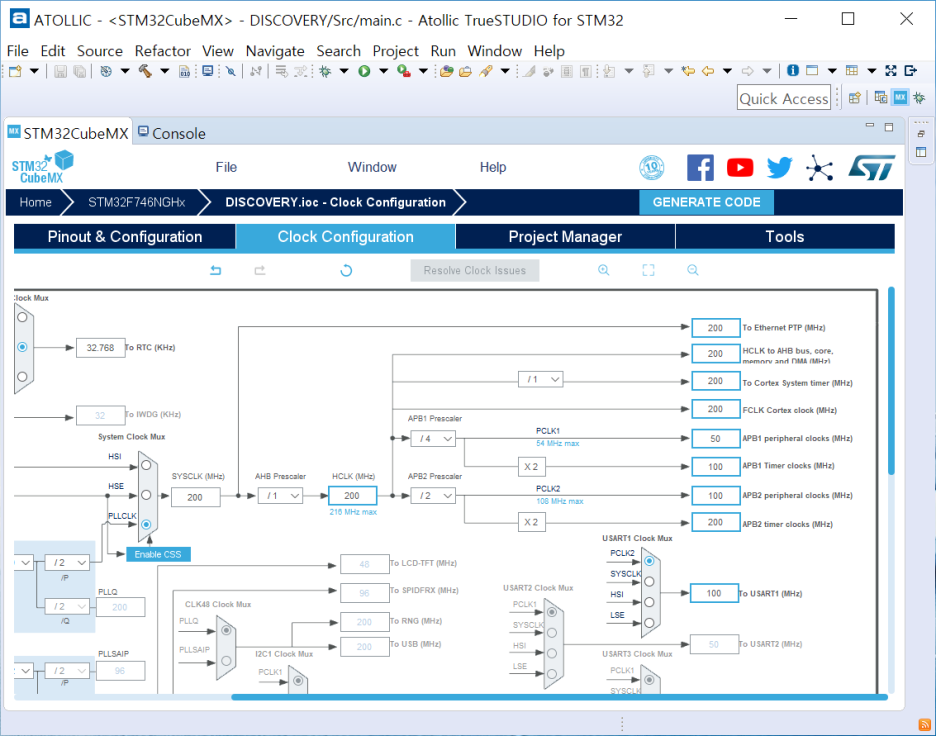Switch to the Debug perspective bug icon
The width and height of the screenshot is (936, 736).
(x=919, y=97)
